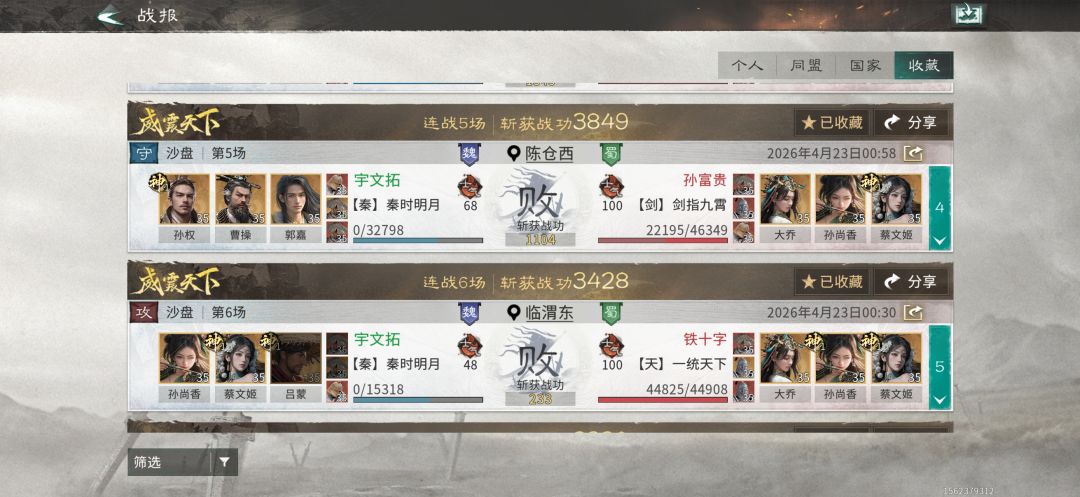Share the 连战6场 battle report via 分享
1080x497 pixels.
point(911,282)
